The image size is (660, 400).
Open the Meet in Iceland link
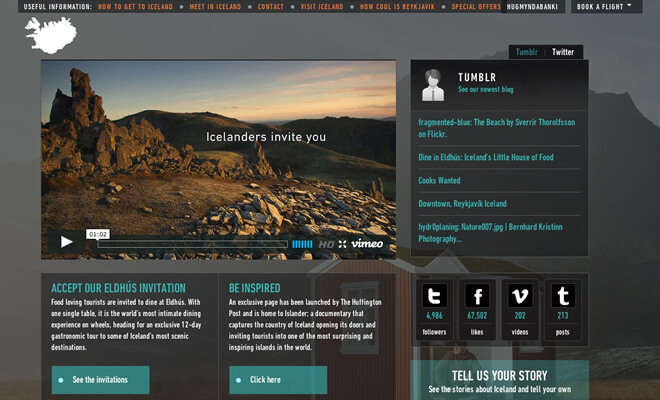click(x=215, y=7)
